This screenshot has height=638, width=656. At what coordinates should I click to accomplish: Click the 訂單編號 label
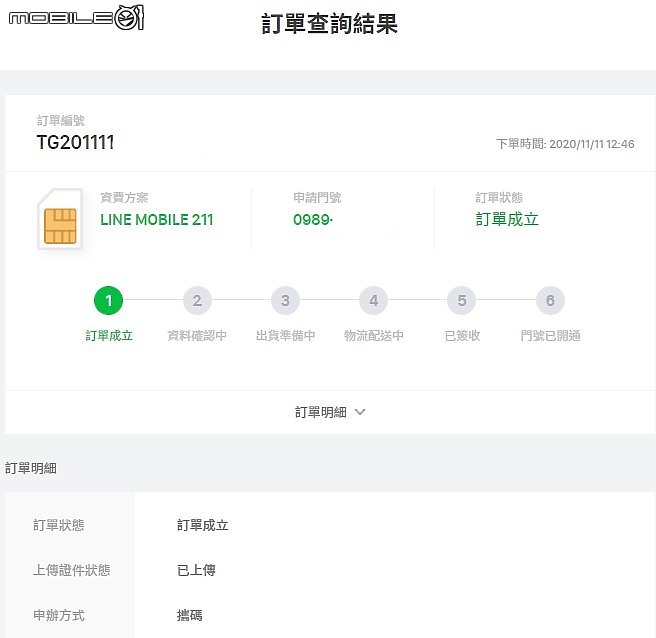point(61,120)
